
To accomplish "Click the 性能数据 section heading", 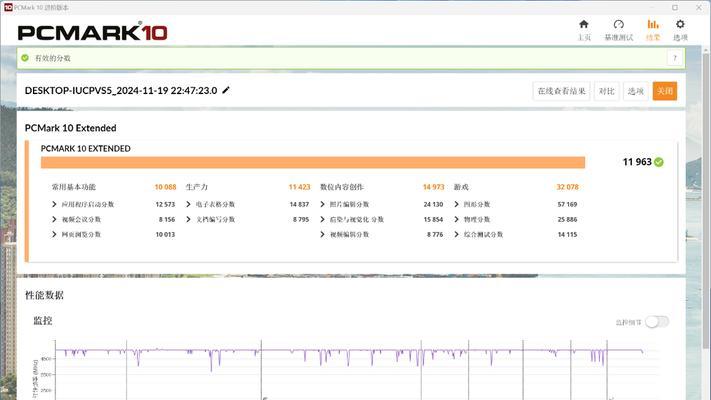I will 44,295.
